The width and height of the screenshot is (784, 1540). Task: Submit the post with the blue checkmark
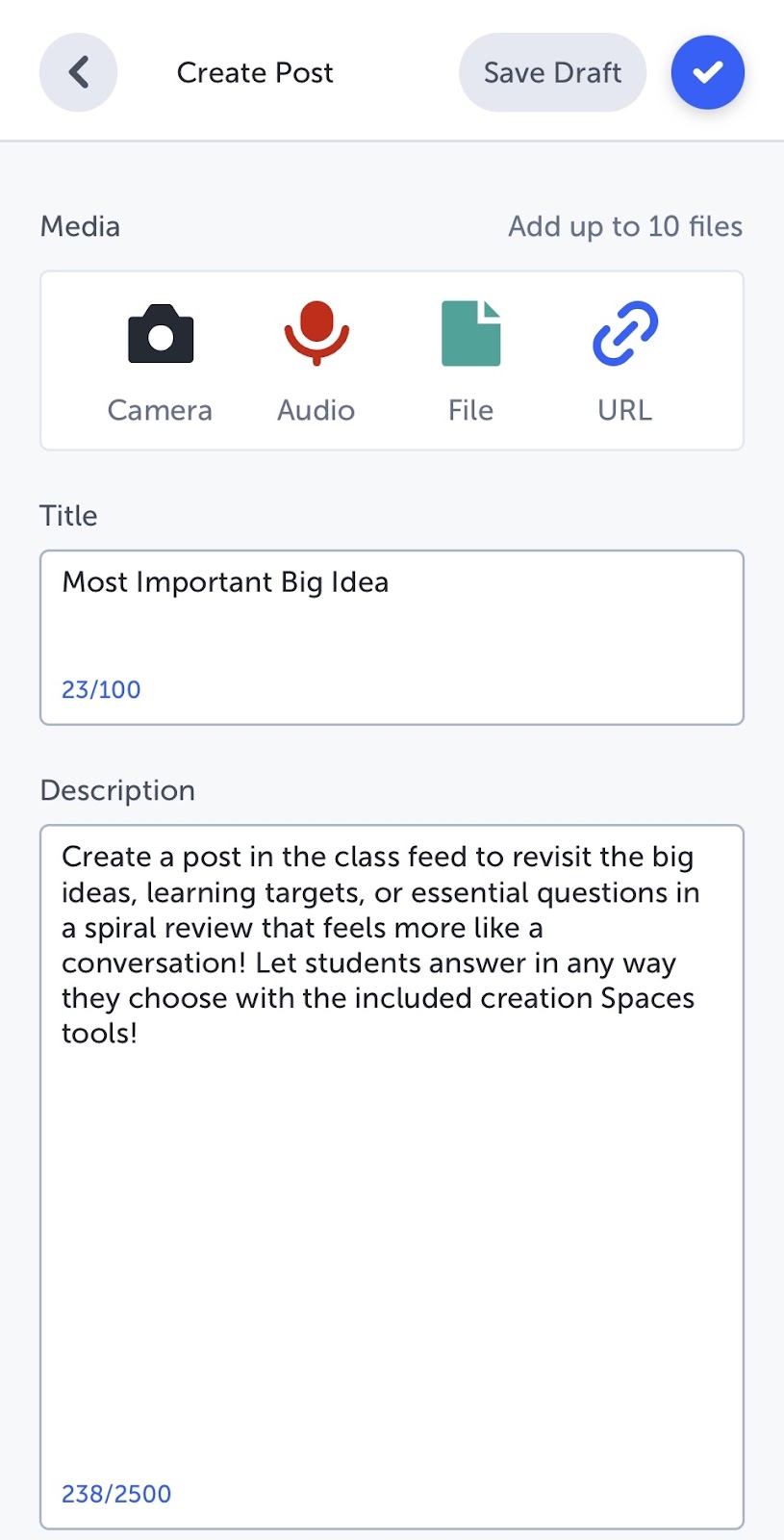click(707, 72)
